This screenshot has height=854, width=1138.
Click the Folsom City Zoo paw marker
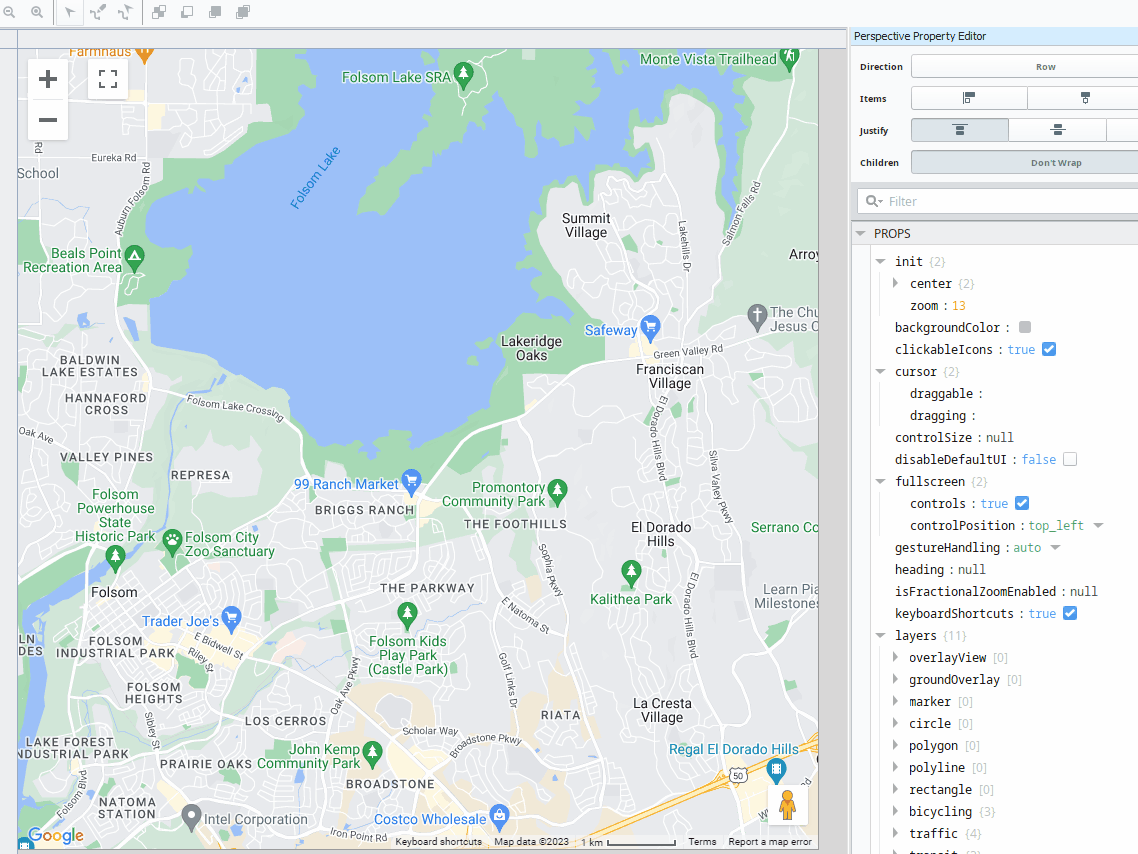pos(172,542)
